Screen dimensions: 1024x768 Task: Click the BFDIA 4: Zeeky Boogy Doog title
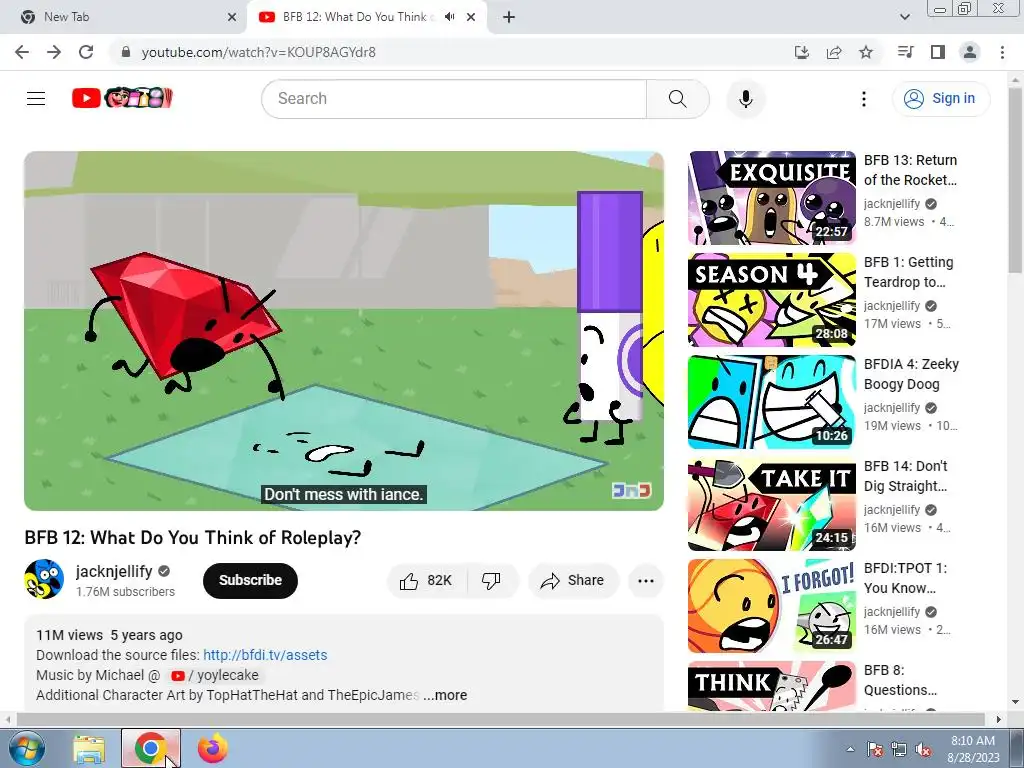pyautogui.click(x=911, y=374)
